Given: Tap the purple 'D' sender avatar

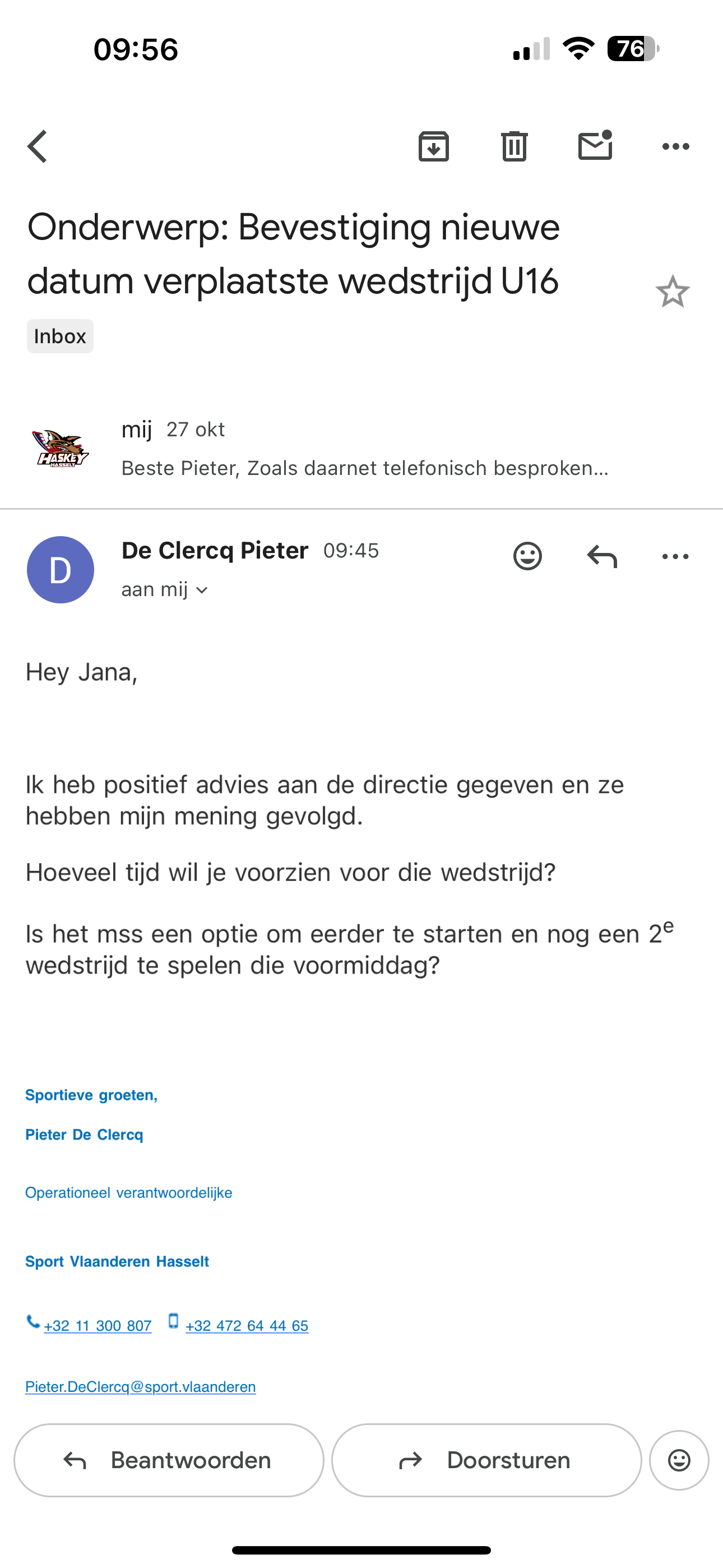Looking at the screenshot, I should point(61,570).
